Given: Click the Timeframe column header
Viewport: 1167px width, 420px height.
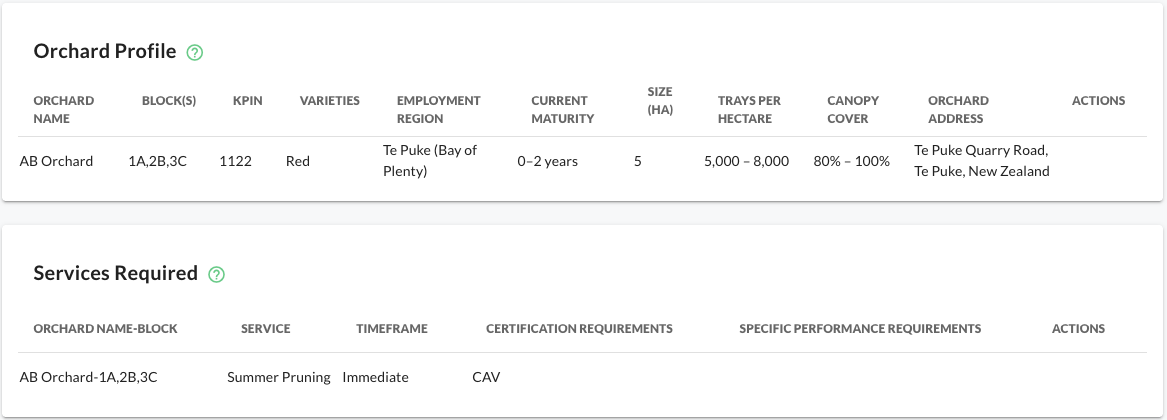Looking at the screenshot, I should (x=392, y=329).
